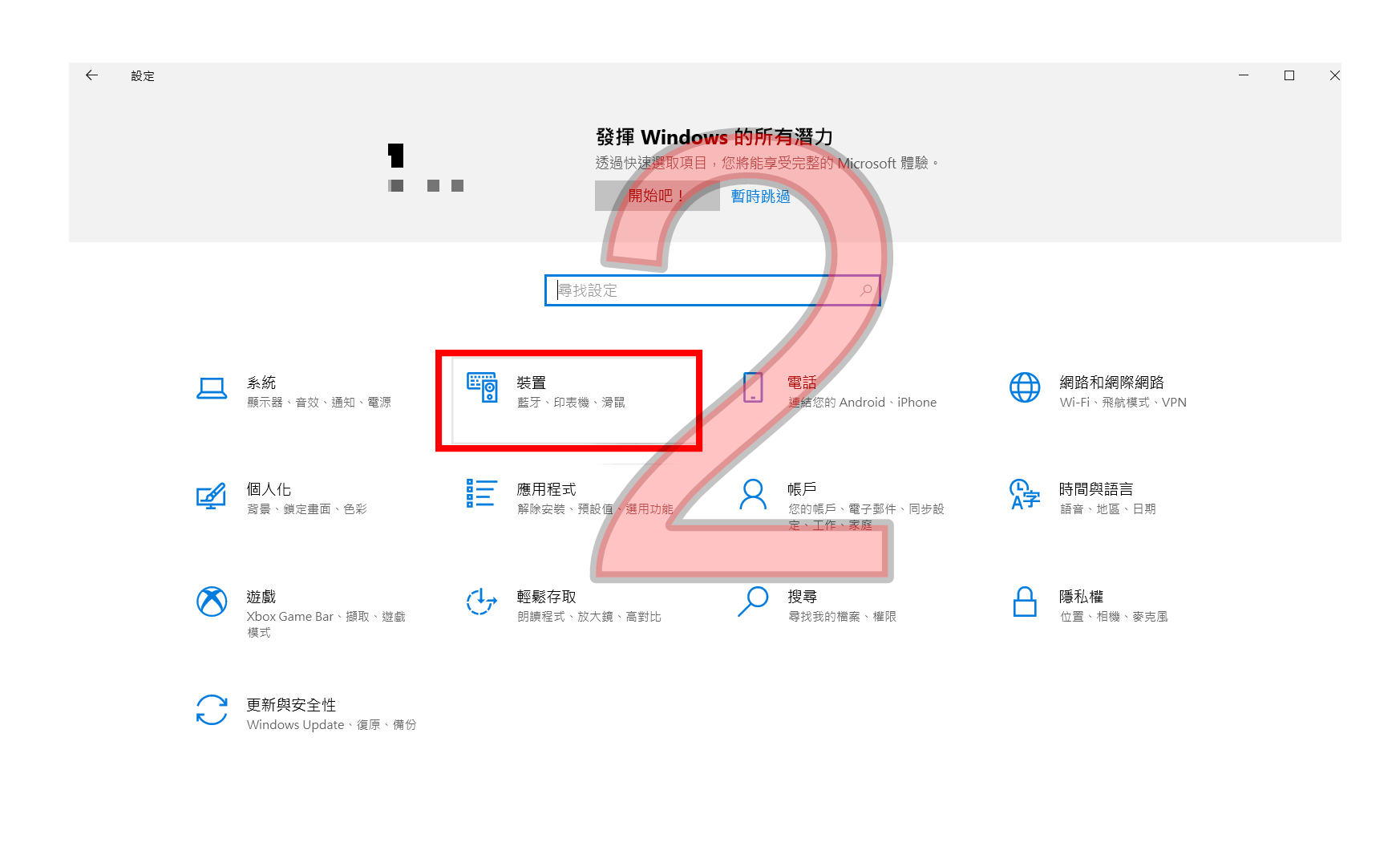This screenshot has width=1400, height=863.
Task: Open the 網路和網際網路 globe icon
Action: pos(1025,387)
